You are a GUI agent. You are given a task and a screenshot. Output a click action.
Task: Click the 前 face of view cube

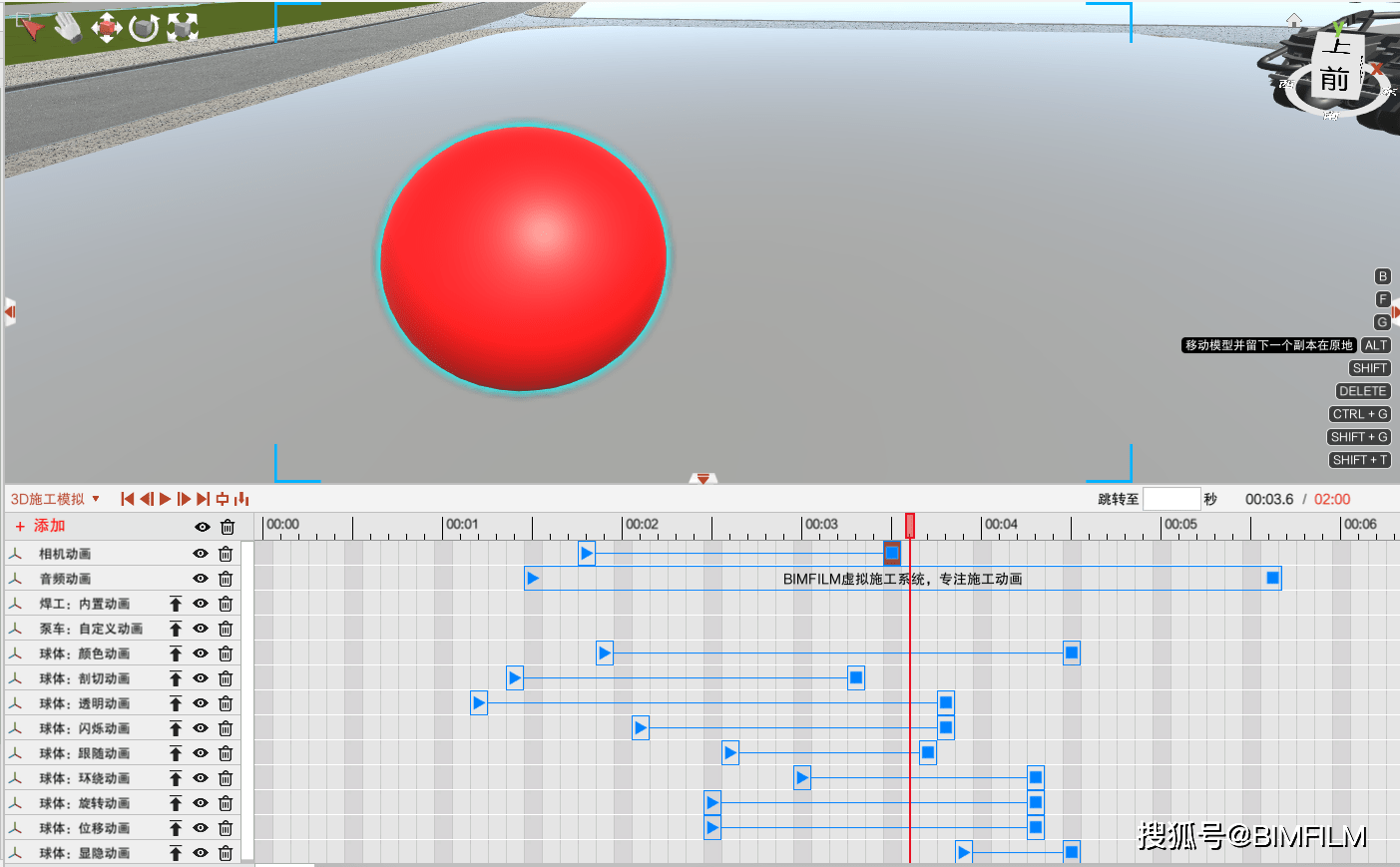(1334, 80)
